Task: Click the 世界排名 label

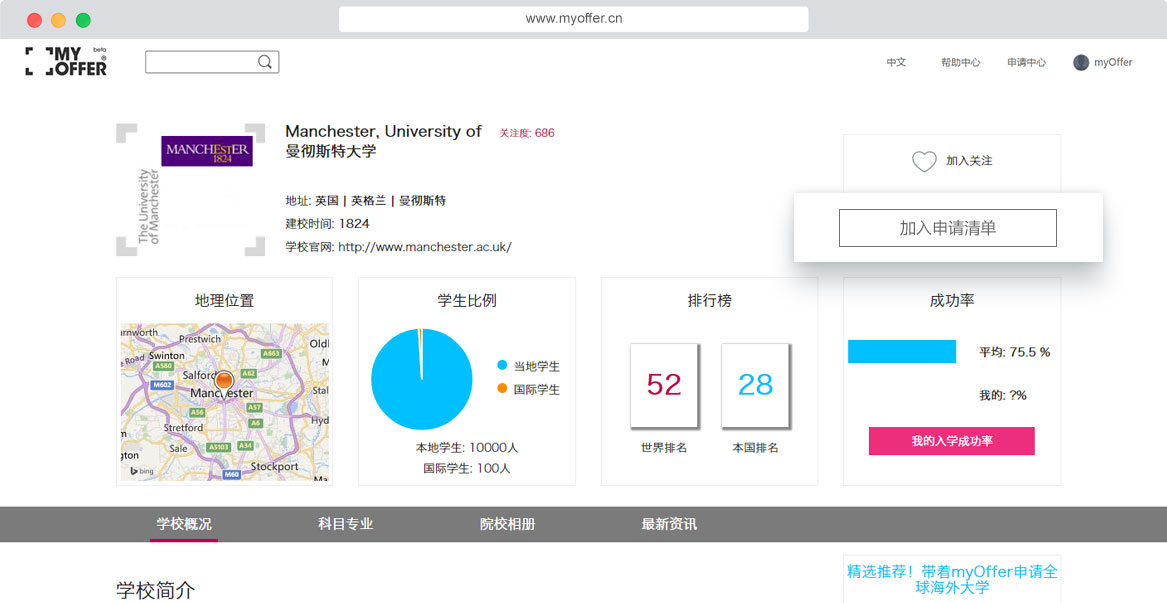Action: pos(664,447)
